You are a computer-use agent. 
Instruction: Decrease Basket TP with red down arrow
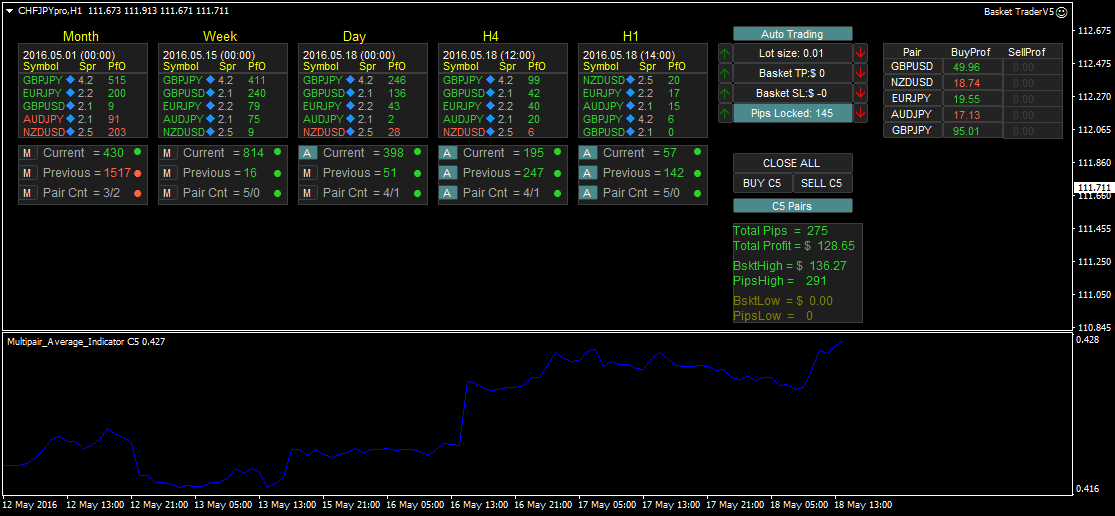(x=860, y=73)
